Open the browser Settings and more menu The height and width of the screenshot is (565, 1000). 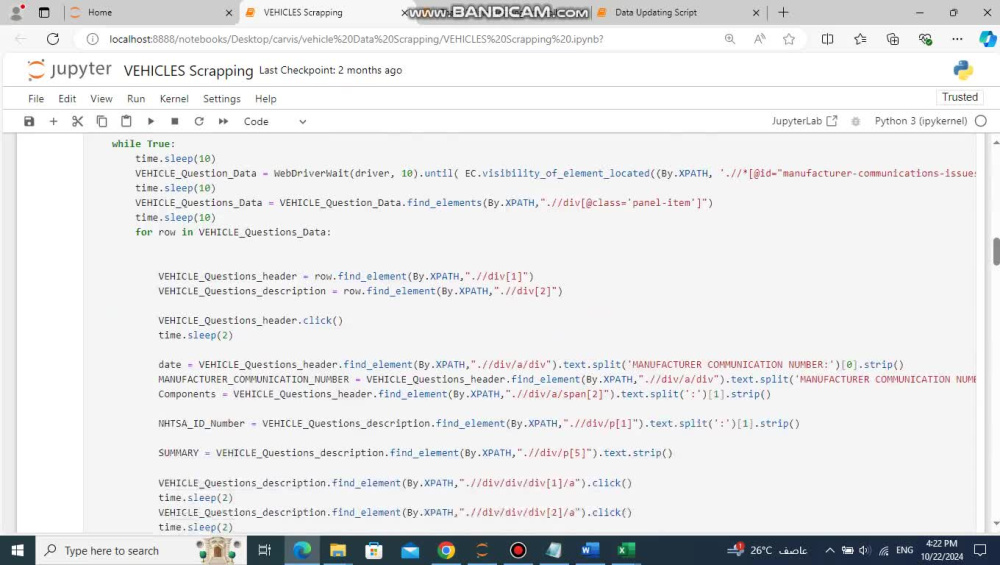pyautogui.click(x=957, y=39)
